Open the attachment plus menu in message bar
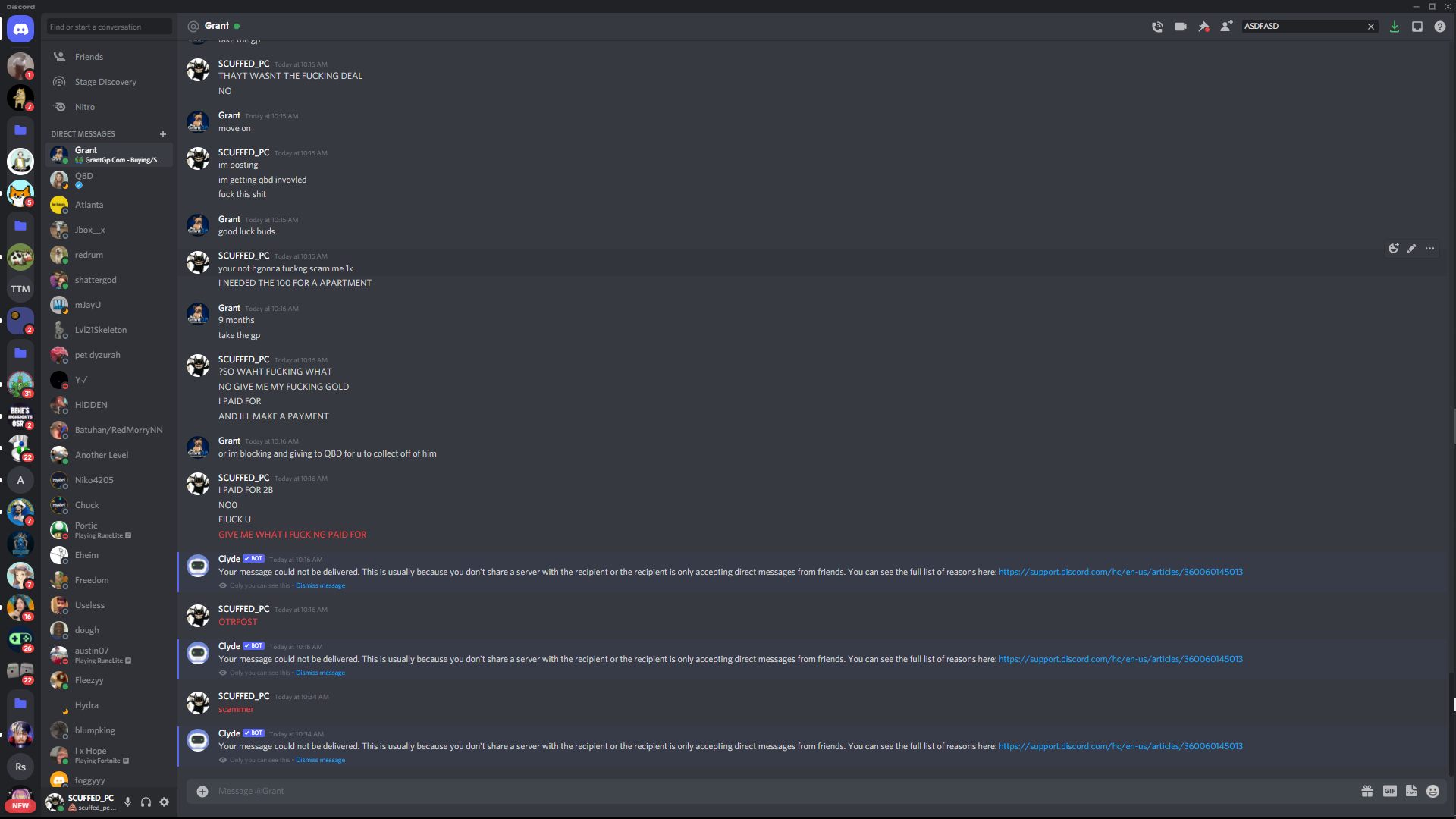 [202, 791]
